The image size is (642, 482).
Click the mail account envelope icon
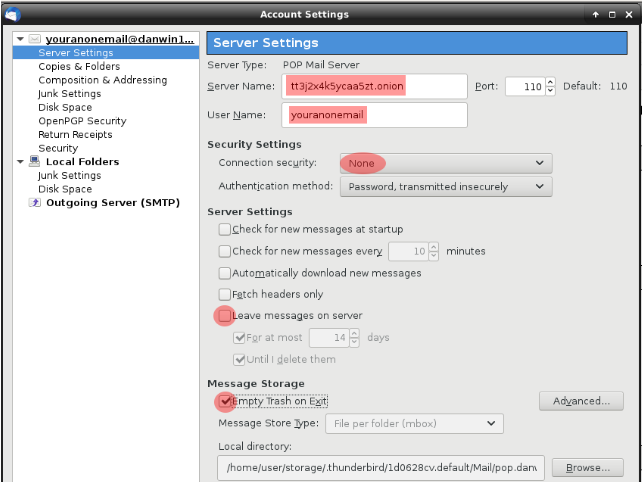35,39
